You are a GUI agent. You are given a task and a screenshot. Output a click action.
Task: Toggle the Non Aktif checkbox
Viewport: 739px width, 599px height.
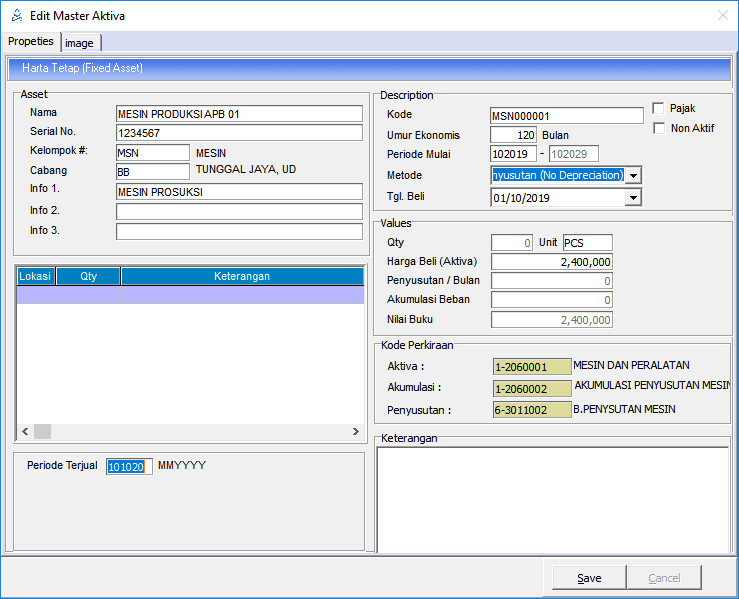pos(659,128)
